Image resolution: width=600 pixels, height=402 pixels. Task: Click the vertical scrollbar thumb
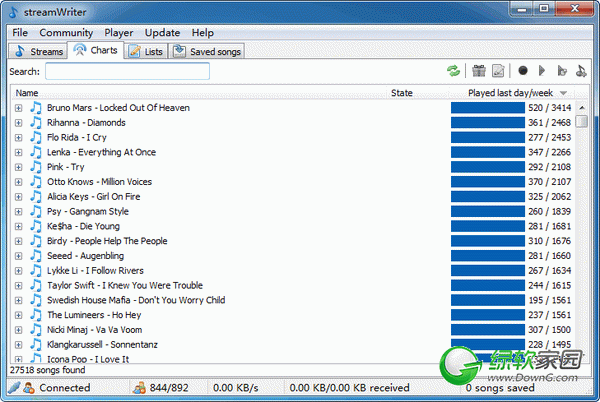coord(582,122)
